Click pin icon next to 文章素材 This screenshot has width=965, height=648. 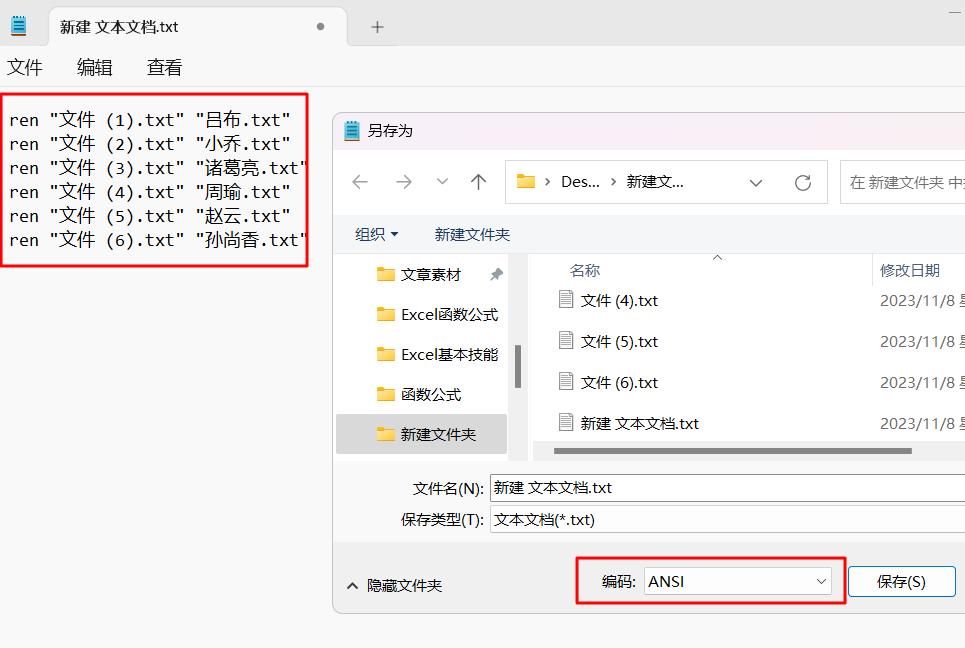click(x=496, y=274)
